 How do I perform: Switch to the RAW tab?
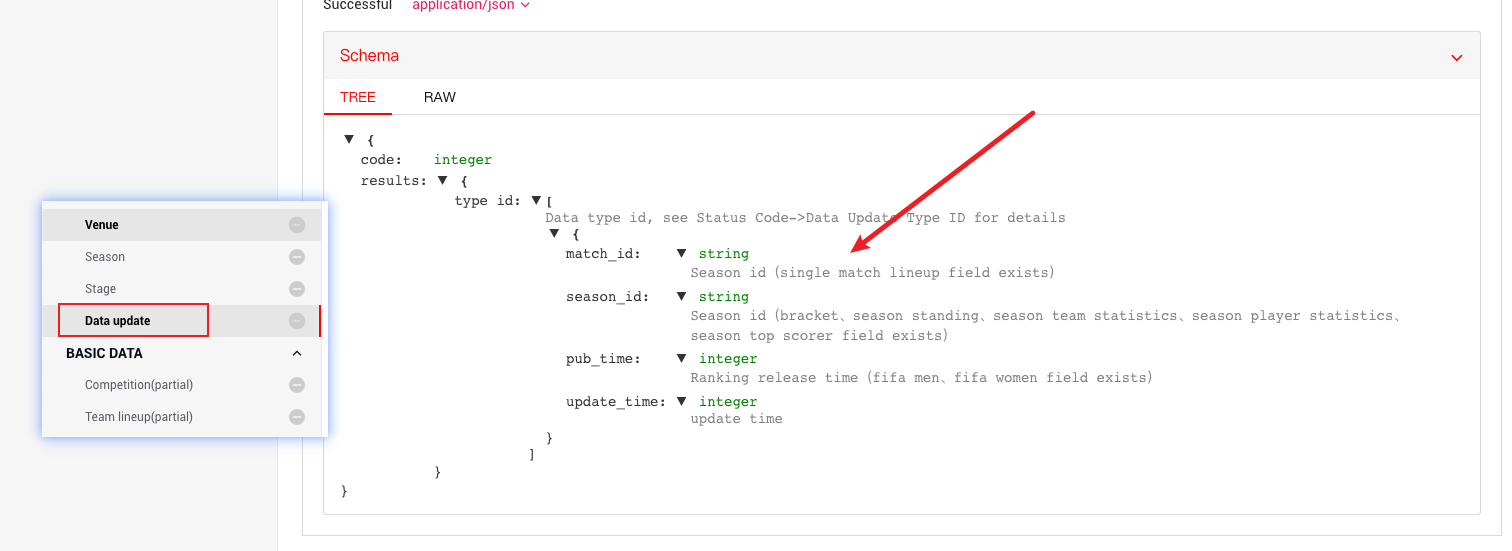[439, 97]
